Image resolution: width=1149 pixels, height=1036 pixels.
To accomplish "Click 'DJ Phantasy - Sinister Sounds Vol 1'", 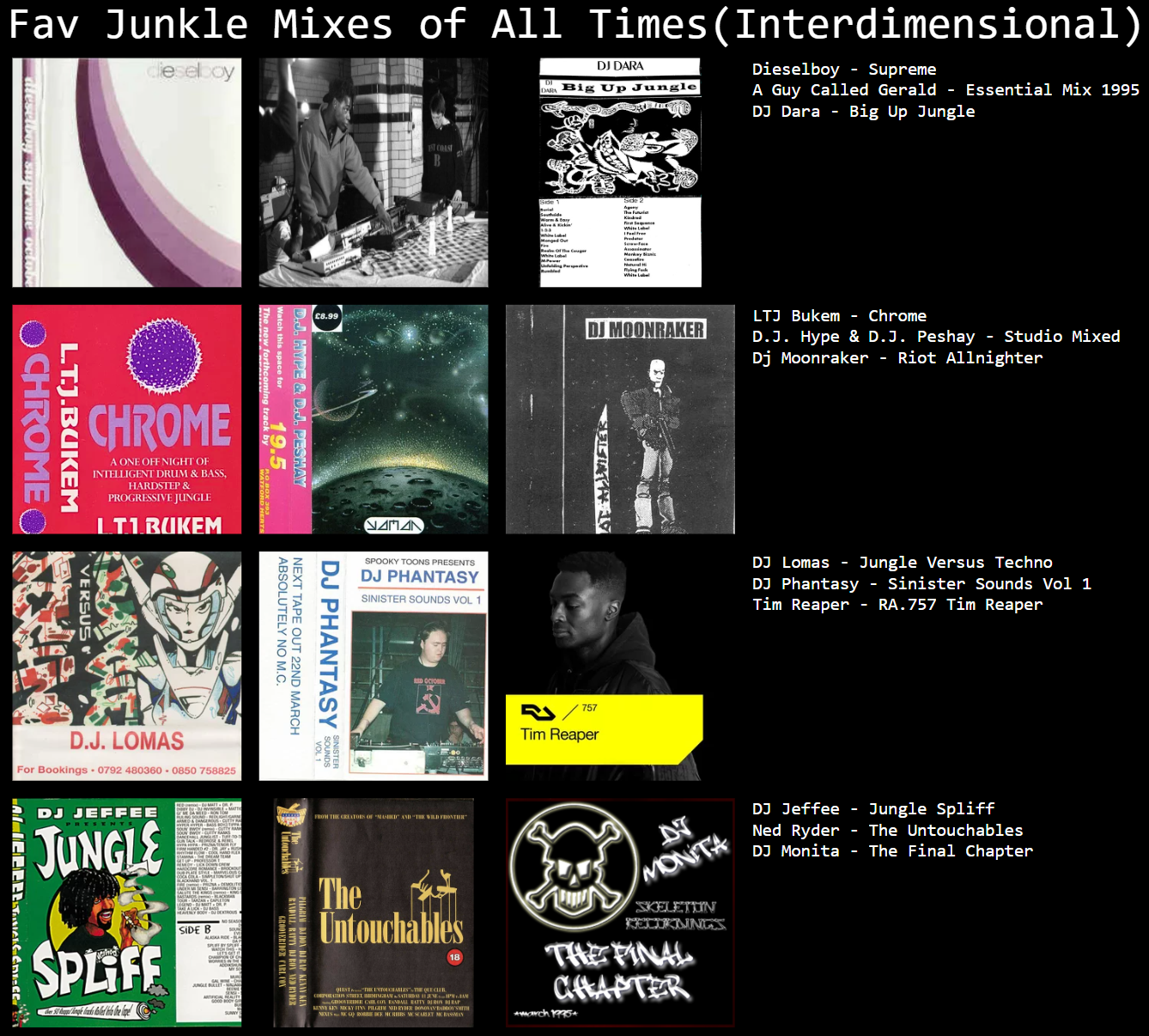I will tap(921, 583).
